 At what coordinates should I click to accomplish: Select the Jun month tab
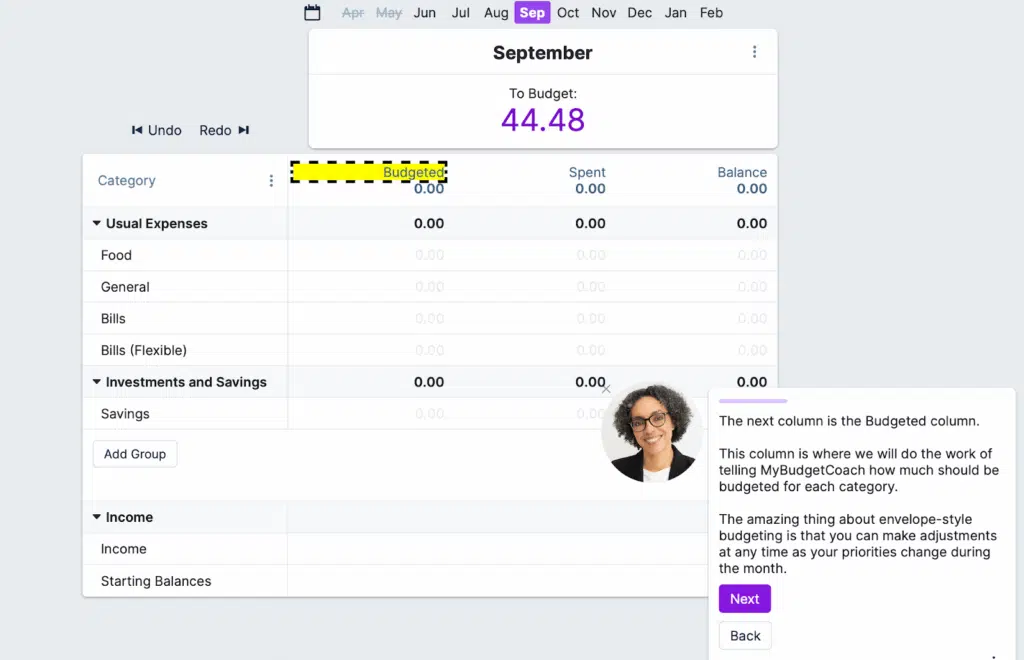(x=425, y=13)
